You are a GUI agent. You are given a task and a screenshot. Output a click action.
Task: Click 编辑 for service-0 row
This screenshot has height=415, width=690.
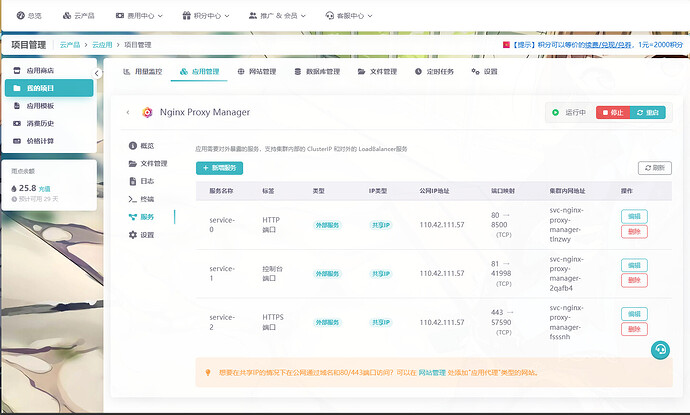[x=633, y=215]
